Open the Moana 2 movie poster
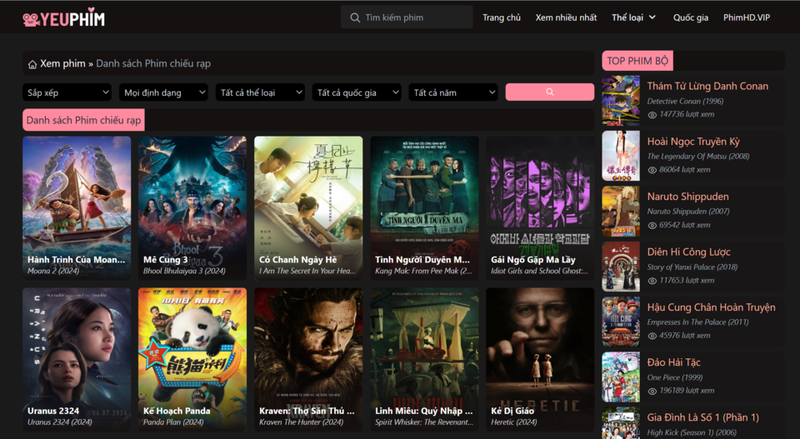The height and width of the screenshot is (439, 800). [x=77, y=207]
